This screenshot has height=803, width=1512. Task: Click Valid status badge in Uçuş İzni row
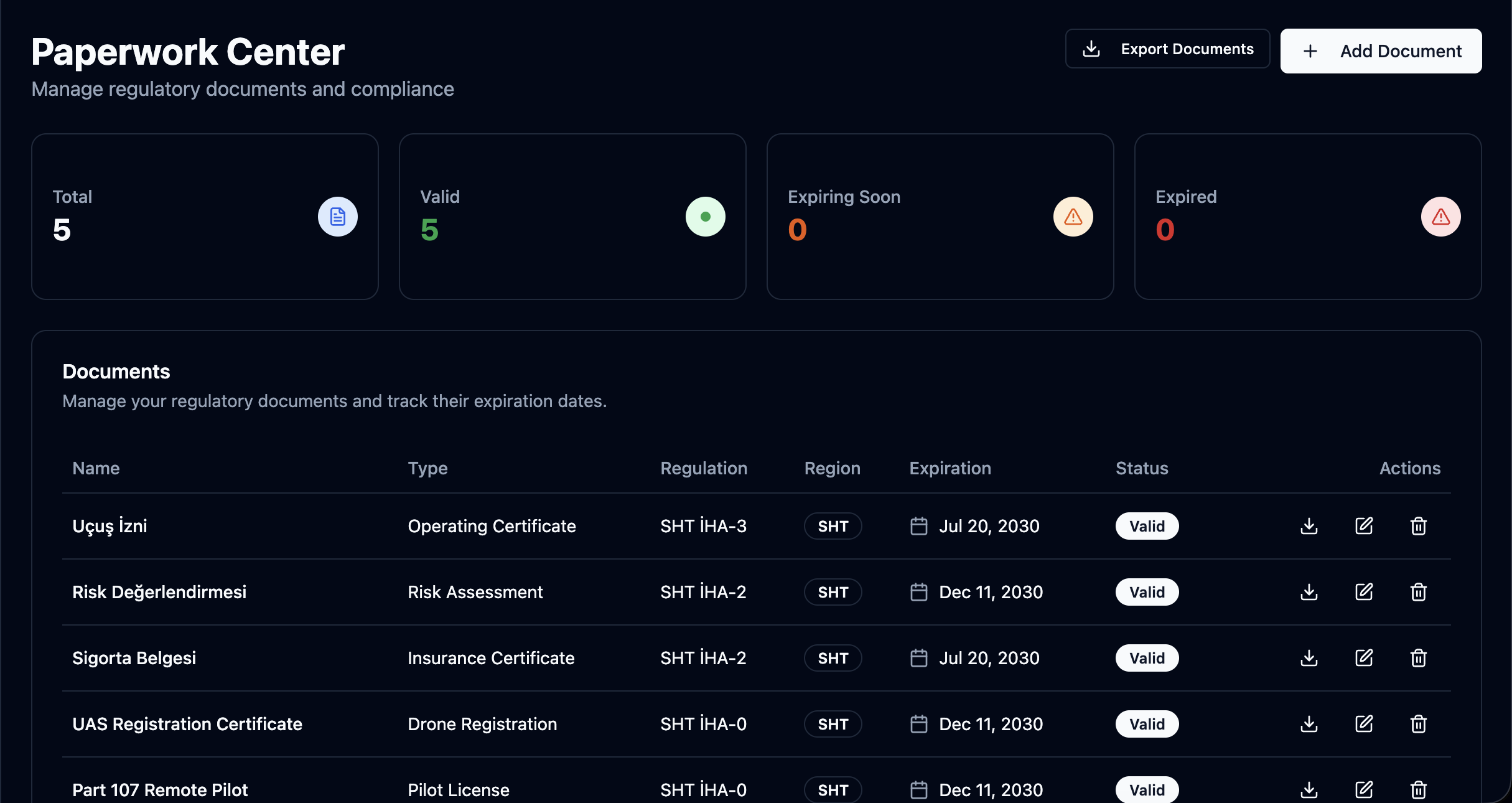click(1147, 526)
